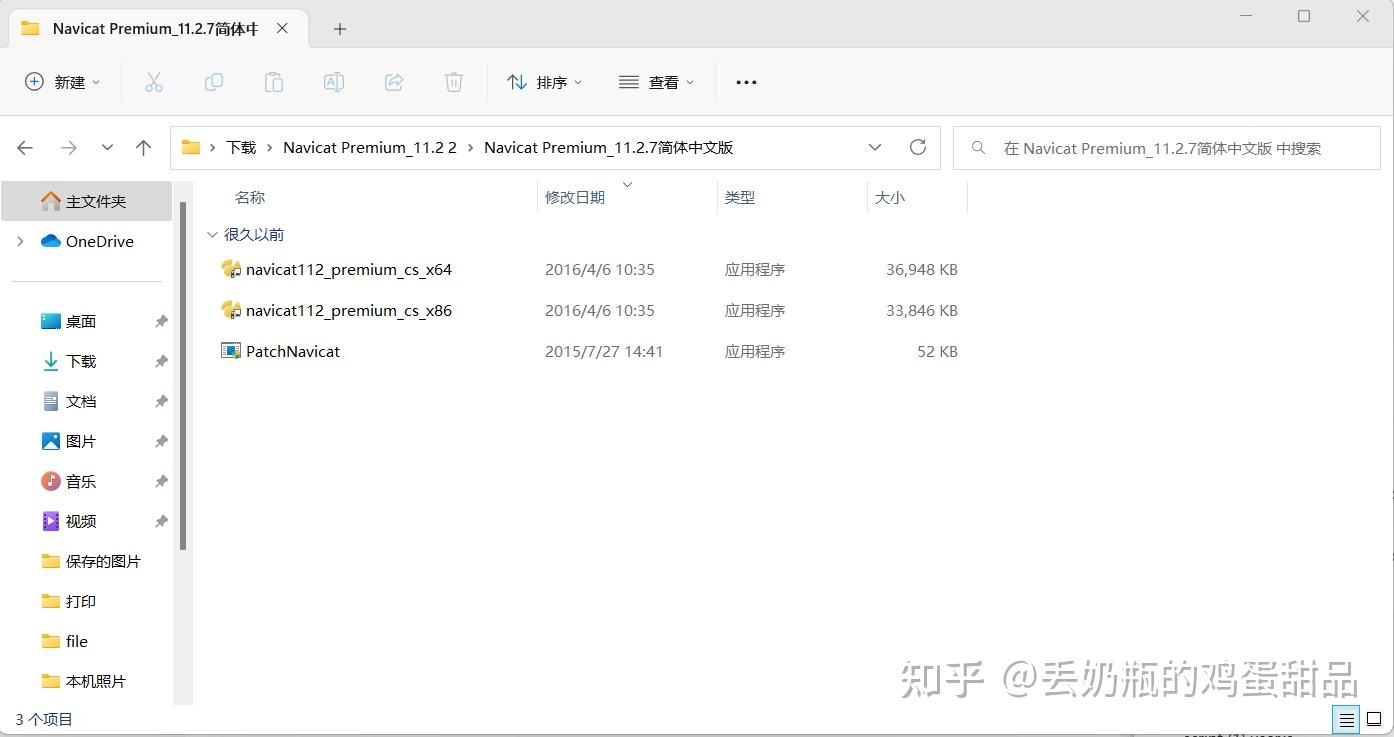Sort by 类型 column header
Image resolution: width=1394 pixels, height=737 pixels.
(740, 197)
